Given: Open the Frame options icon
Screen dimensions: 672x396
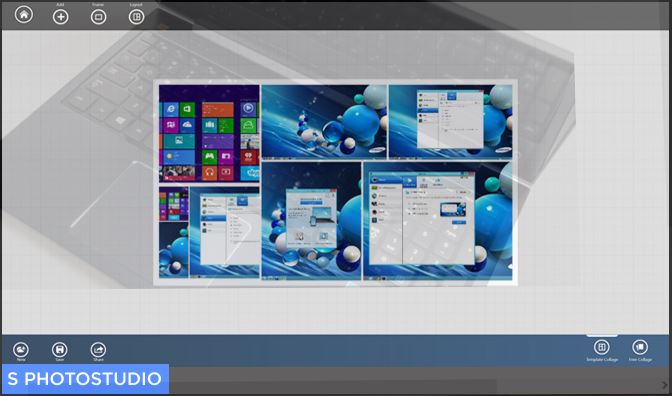Looking at the screenshot, I should (x=99, y=17).
